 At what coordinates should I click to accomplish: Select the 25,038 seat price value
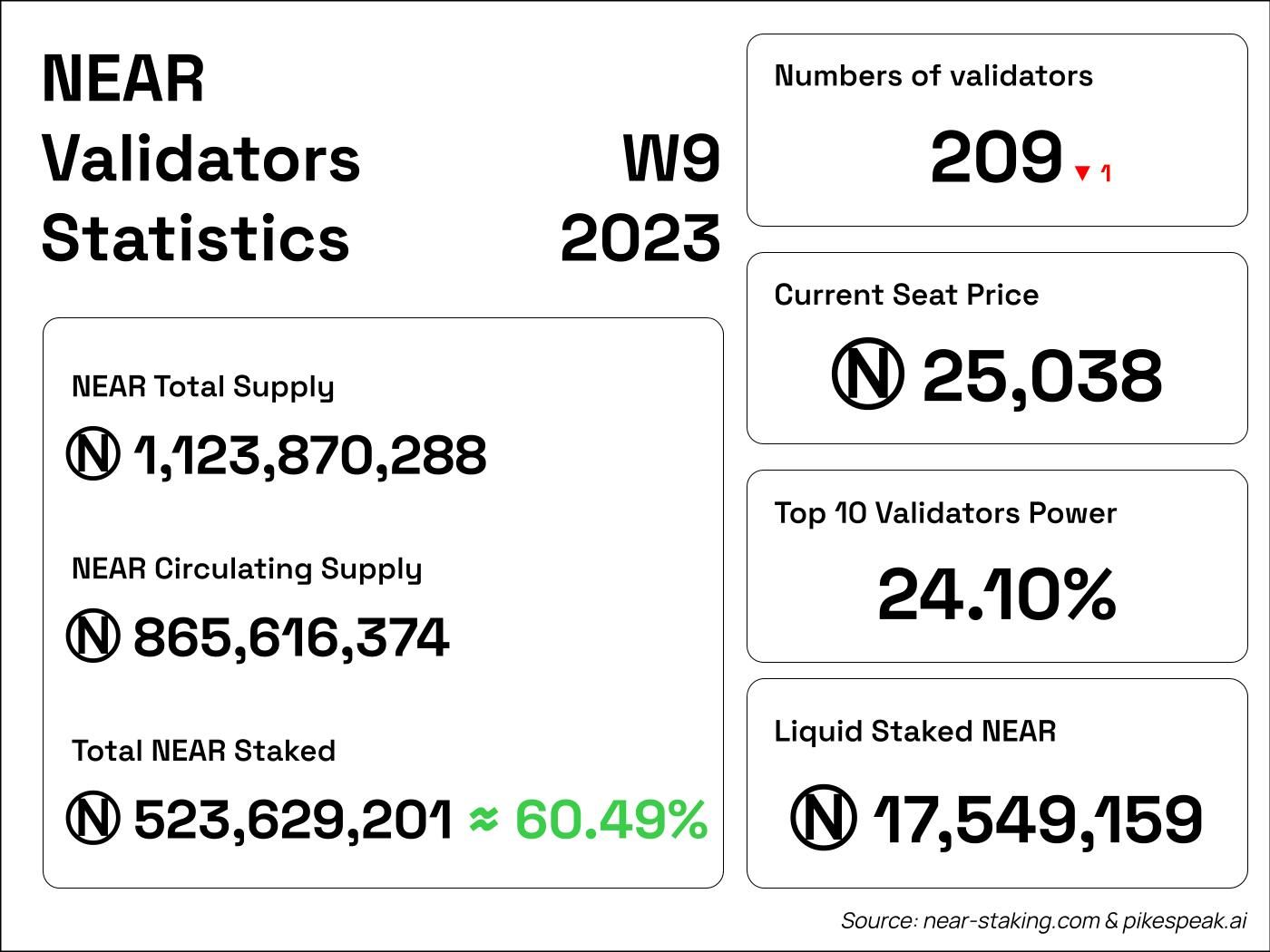click(x=1042, y=376)
